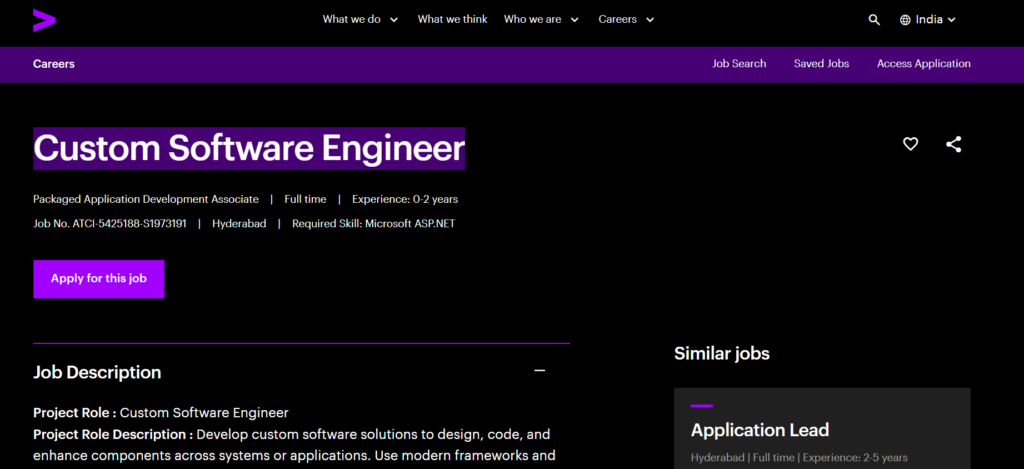Expand the Who we are dropdown
The width and height of the screenshot is (1024, 469).
540,19
